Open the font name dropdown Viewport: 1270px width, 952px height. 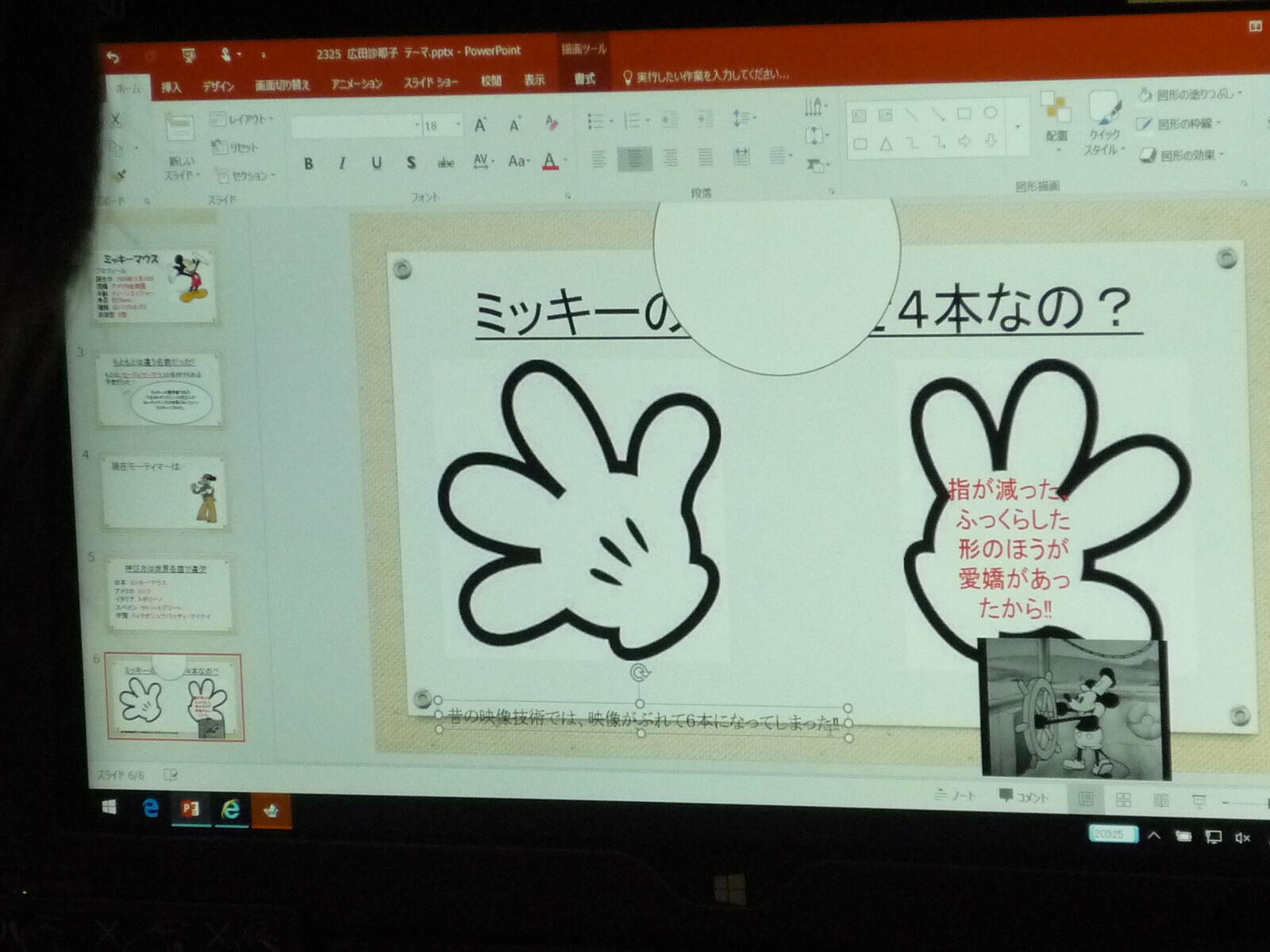pos(417,125)
